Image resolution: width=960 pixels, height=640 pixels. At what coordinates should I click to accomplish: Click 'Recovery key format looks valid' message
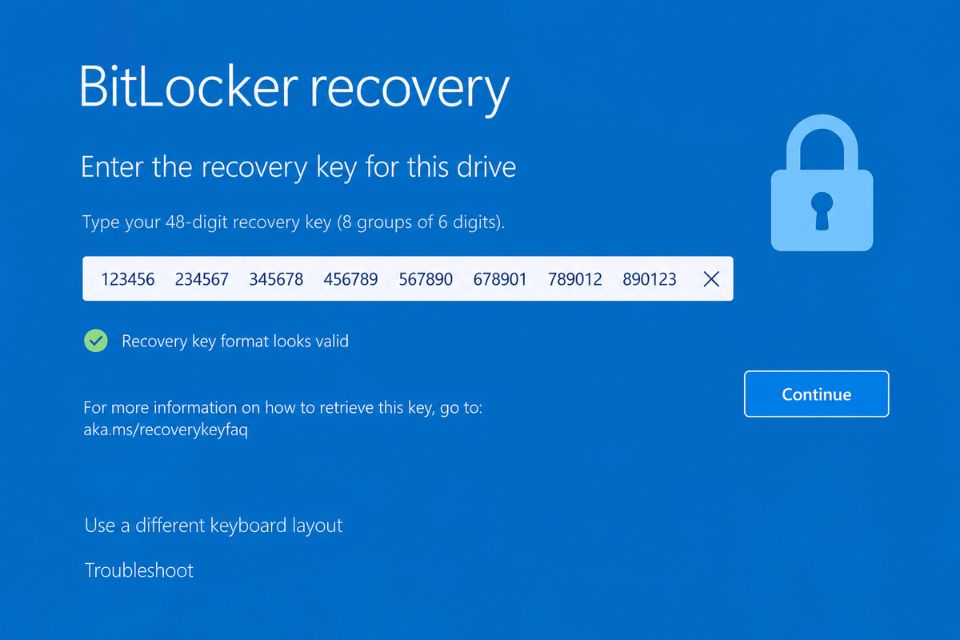(x=235, y=341)
